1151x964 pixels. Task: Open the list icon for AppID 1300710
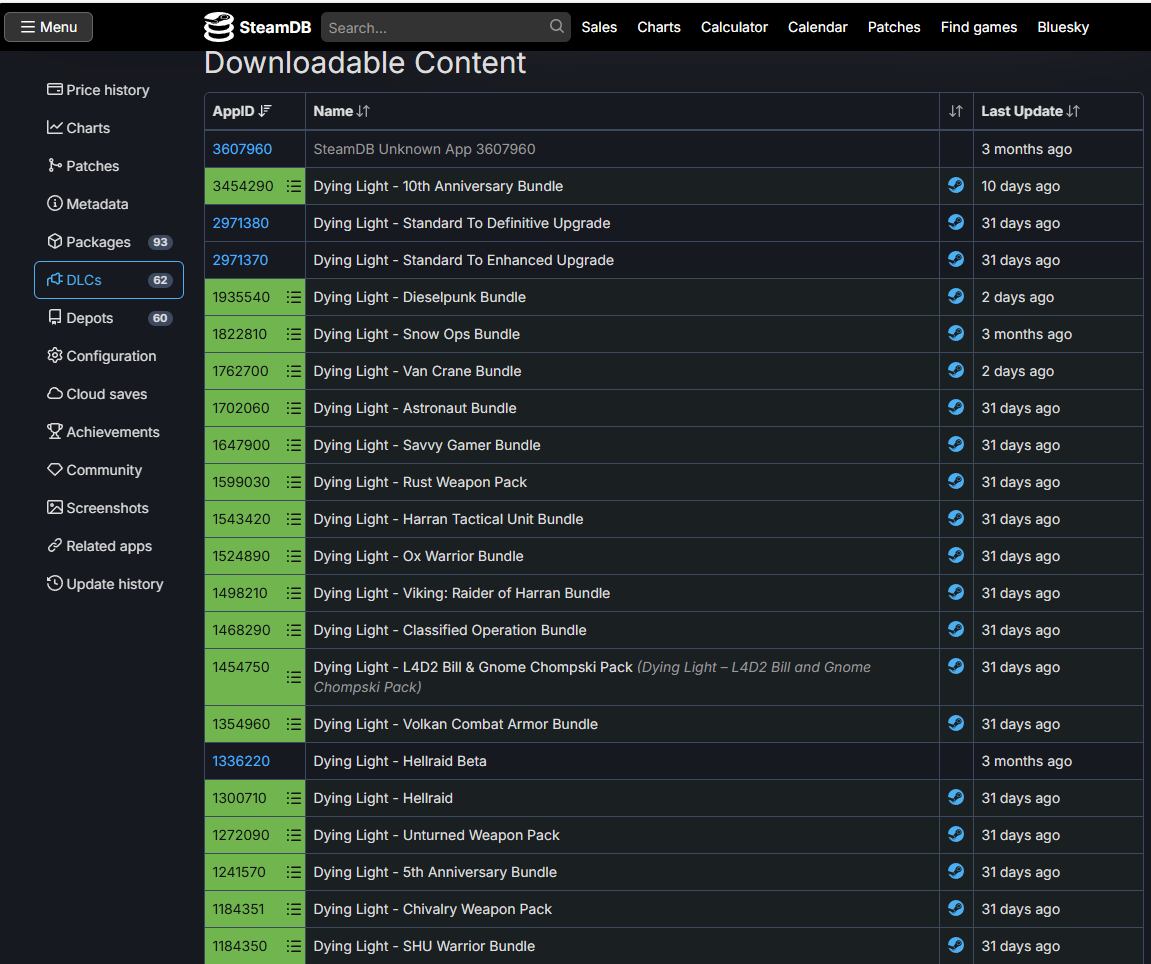coord(294,798)
